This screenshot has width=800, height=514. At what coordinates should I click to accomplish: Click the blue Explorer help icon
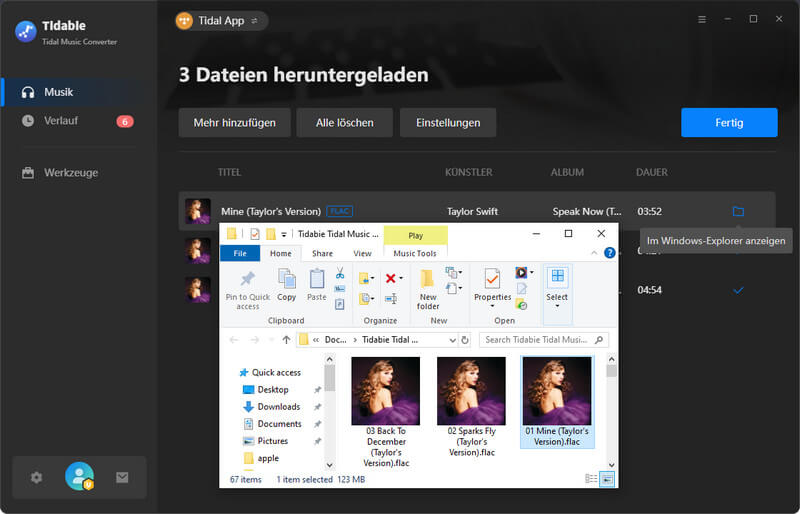click(609, 253)
